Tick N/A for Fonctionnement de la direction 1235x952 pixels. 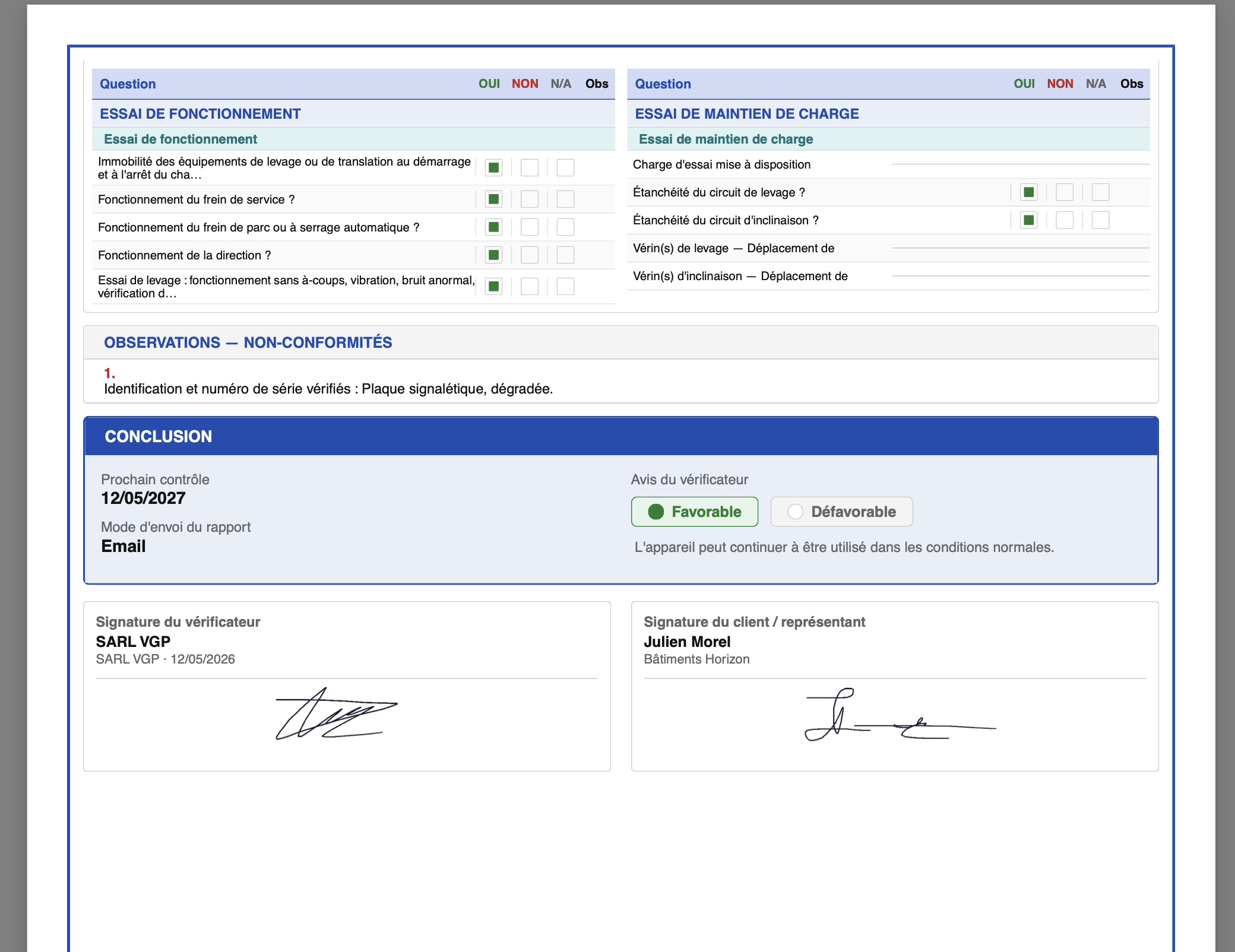tap(565, 255)
